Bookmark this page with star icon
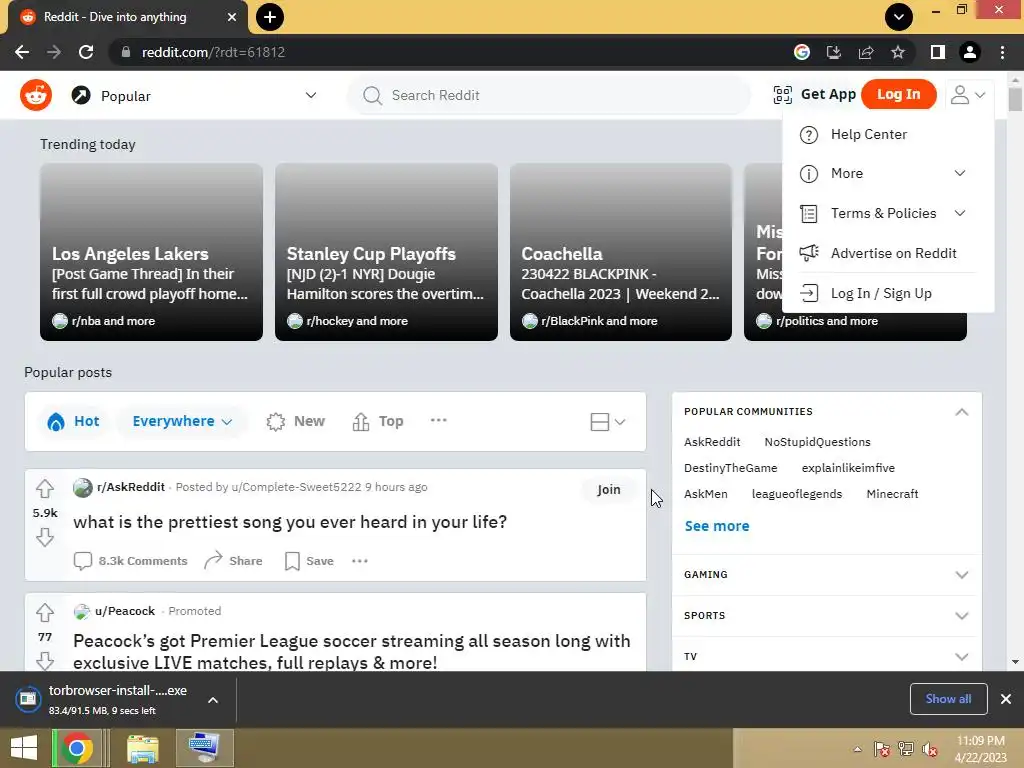This screenshot has height=768, width=1024. tap(898, 52)
